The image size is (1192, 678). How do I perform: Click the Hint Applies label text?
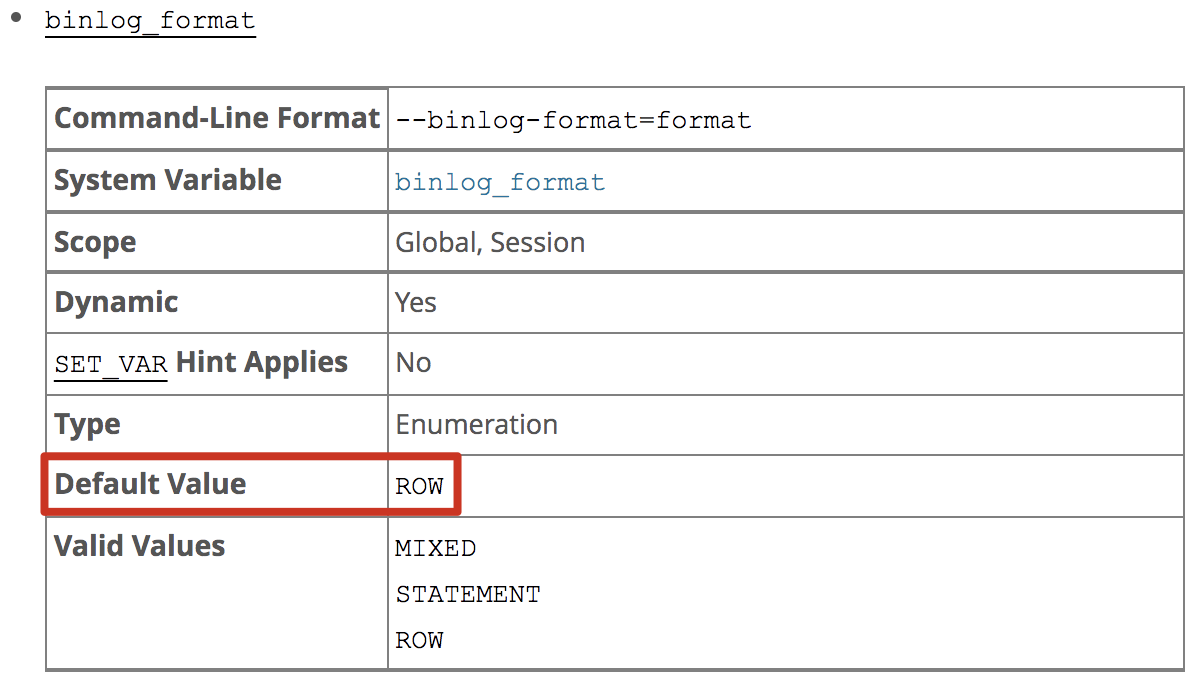click(262, 363)
